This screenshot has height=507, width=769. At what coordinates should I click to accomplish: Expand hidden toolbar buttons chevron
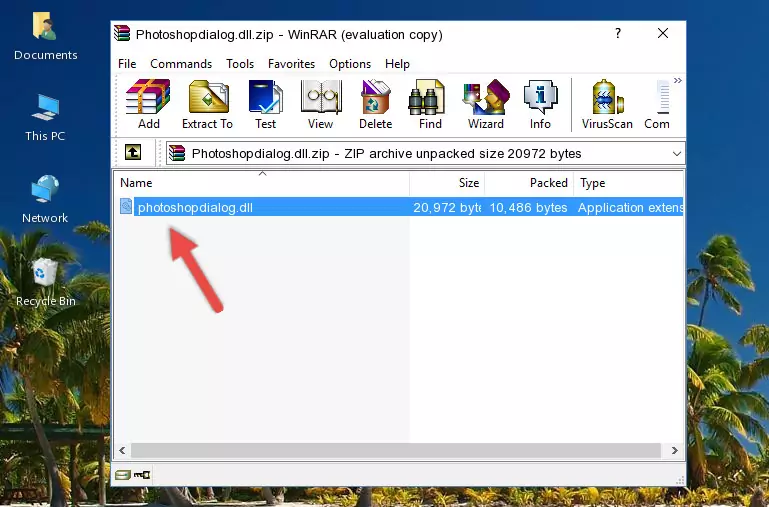tap(677, 80)
